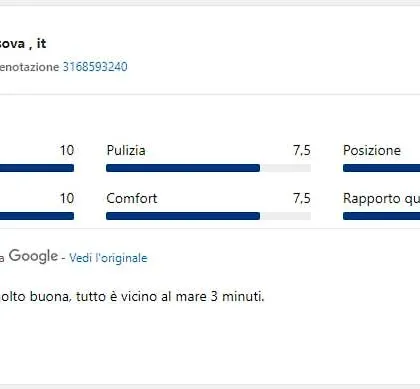This screenshot has height=389, width=420.
Task: Click the Pulizia rating progress bar
Action: [208, 168]
